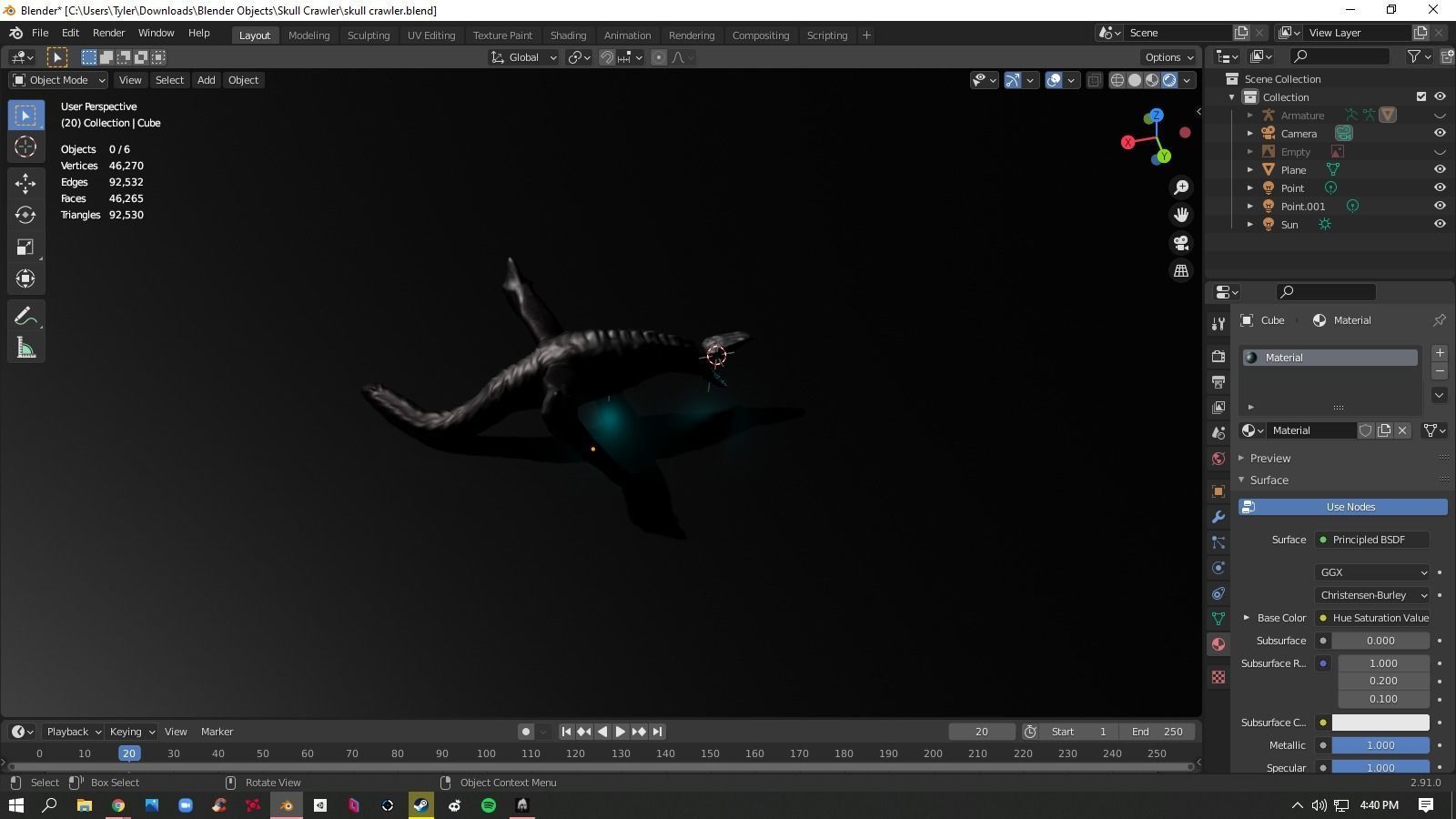Image resolution: width=1456 pixels, height=819 pixels.
Task: Hide the Plane object in the outliner
Action: pos(1440,169)
